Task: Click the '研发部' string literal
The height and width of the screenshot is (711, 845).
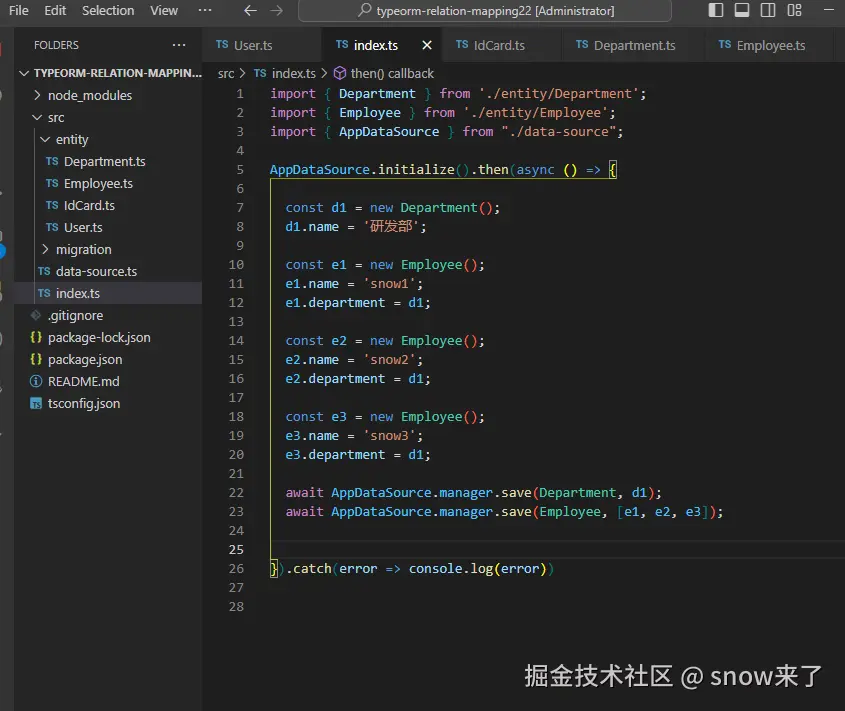Action: (391, 226)
